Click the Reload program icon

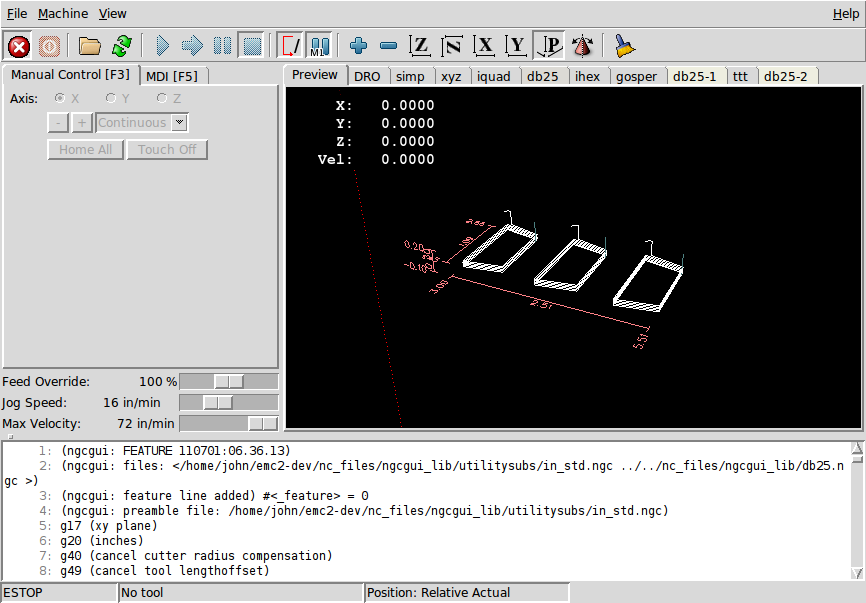[x=120, y=45]
